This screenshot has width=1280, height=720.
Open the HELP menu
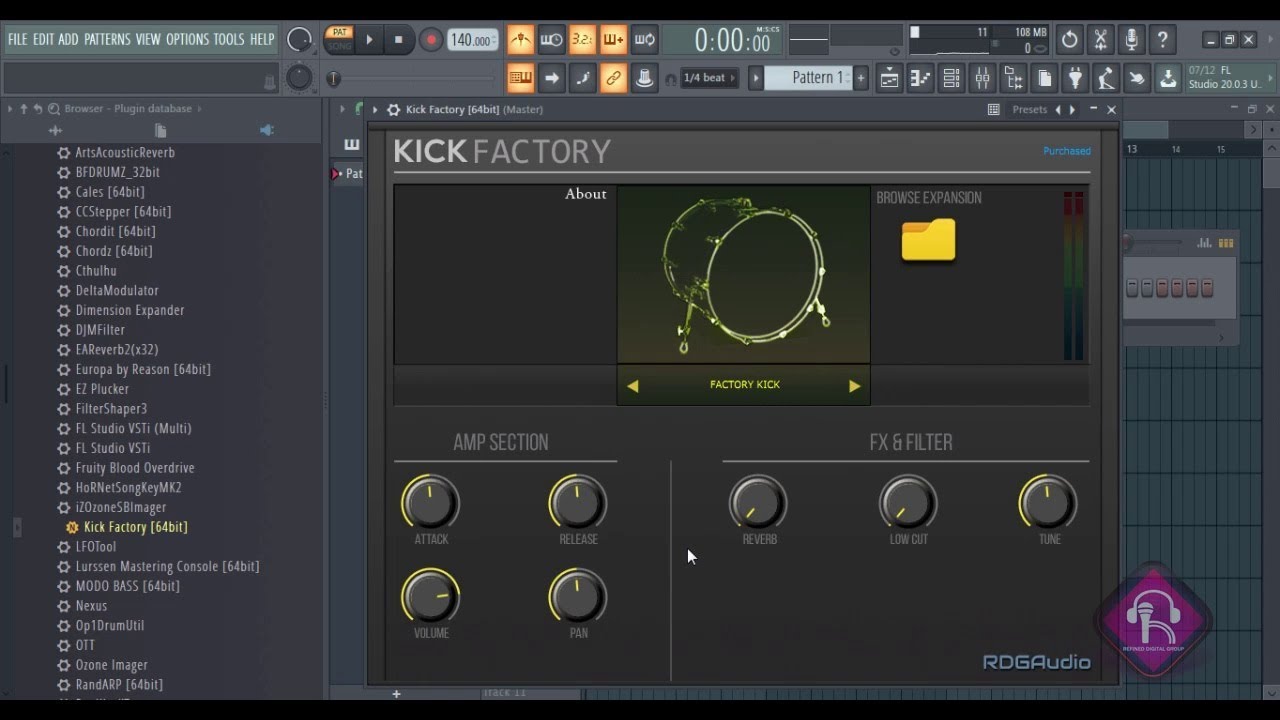[x=262, y=39]
